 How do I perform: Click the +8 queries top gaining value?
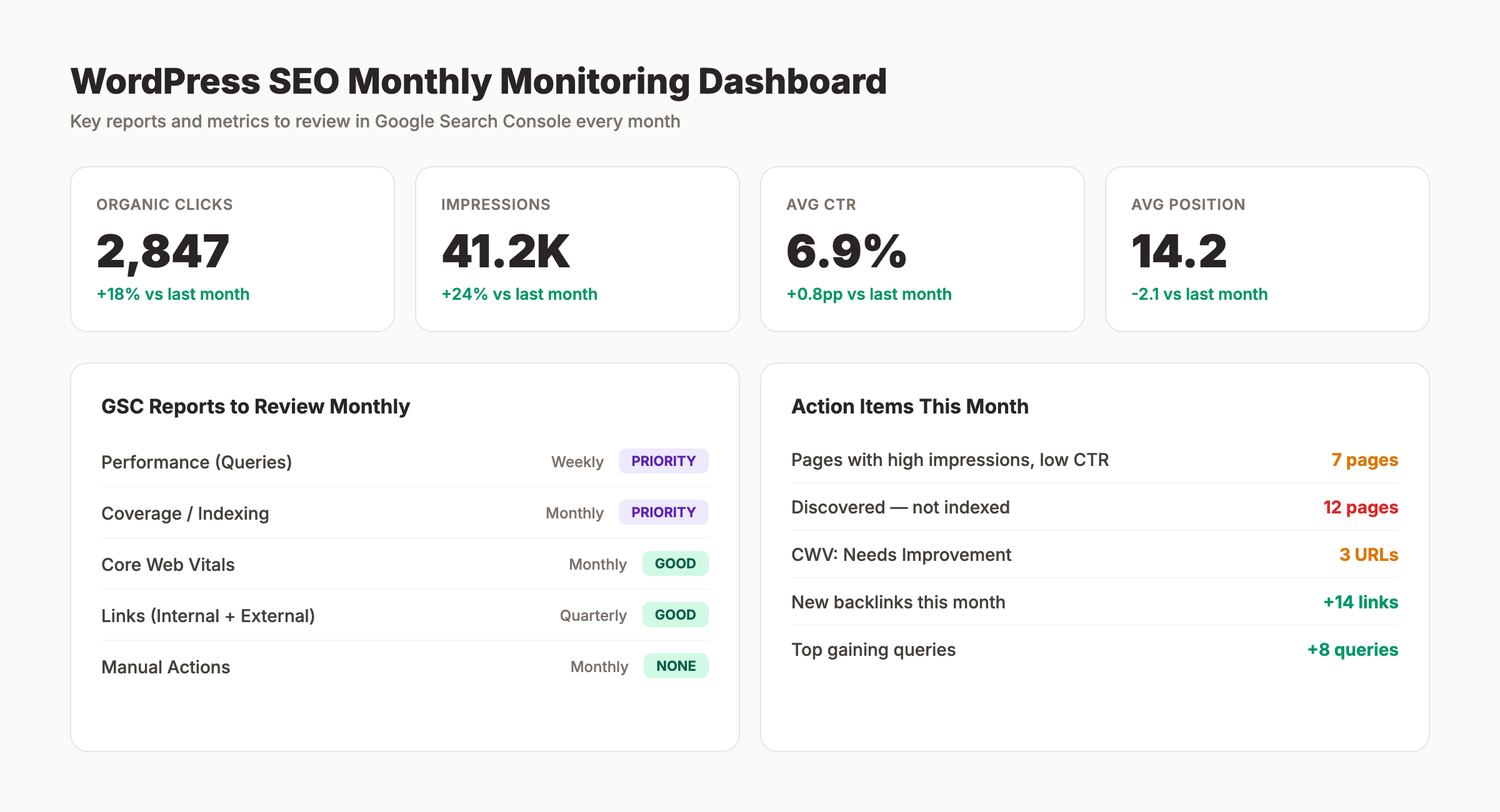pos(1352,650)
